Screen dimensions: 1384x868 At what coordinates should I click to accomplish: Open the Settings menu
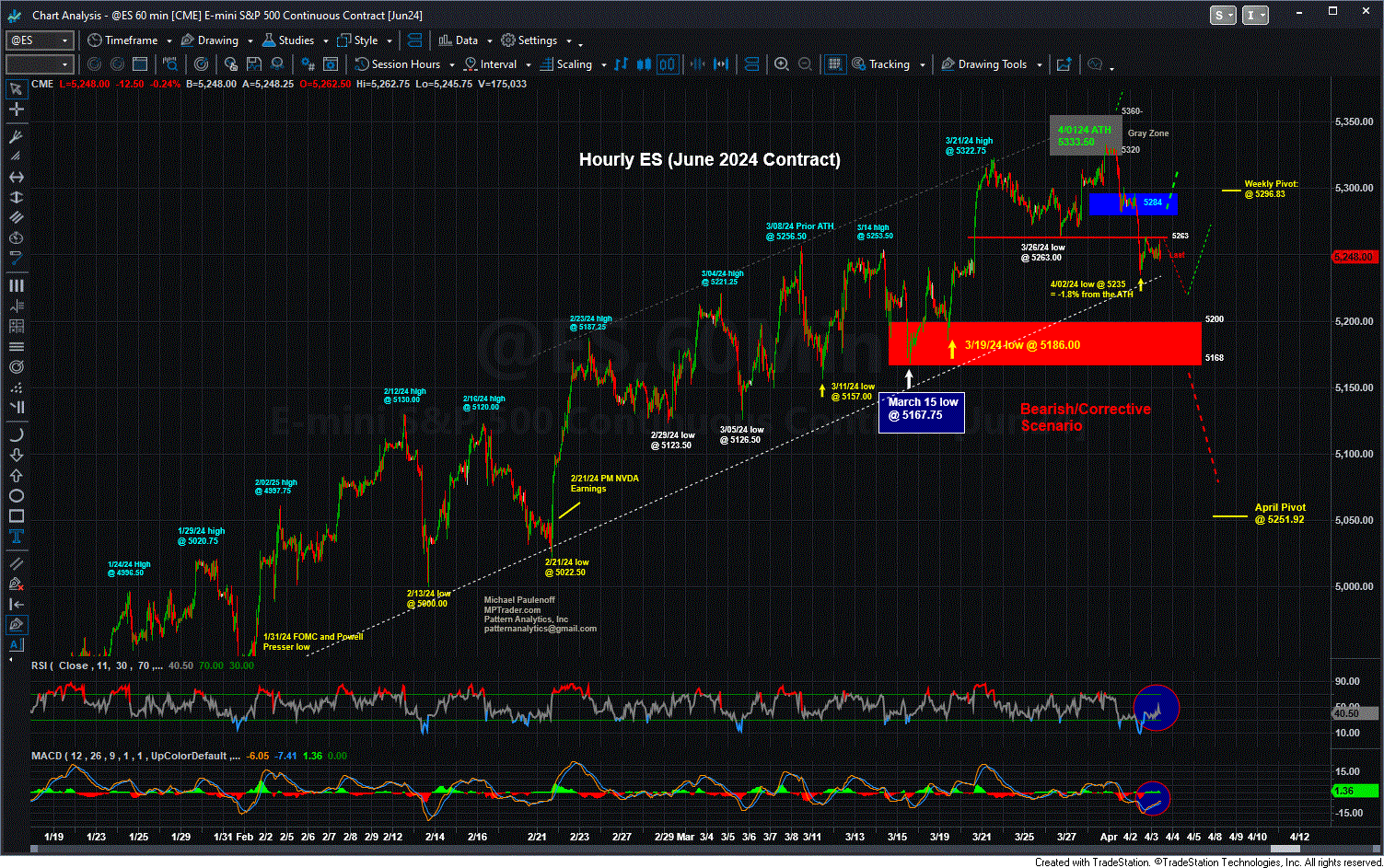[x=529, y=41]
